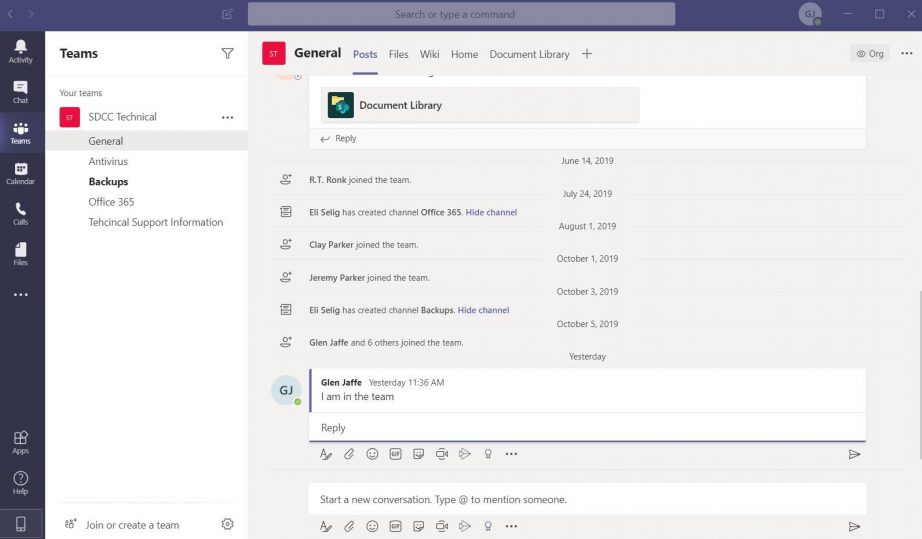Hide channel link for Office 365
The height and width of the screenshot is (539, 922).
pos(491,212)
